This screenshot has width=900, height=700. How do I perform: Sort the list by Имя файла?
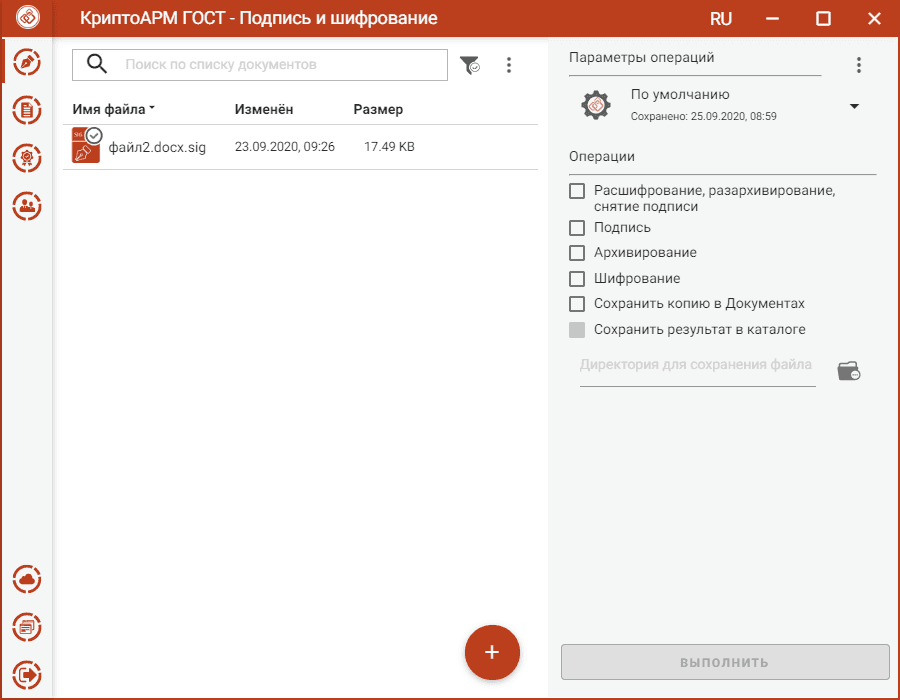point(113,109)
